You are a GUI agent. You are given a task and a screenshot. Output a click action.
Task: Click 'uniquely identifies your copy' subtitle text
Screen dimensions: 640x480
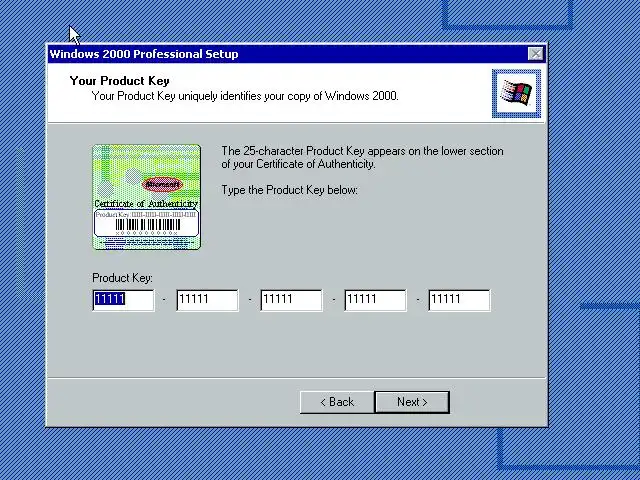245,96
